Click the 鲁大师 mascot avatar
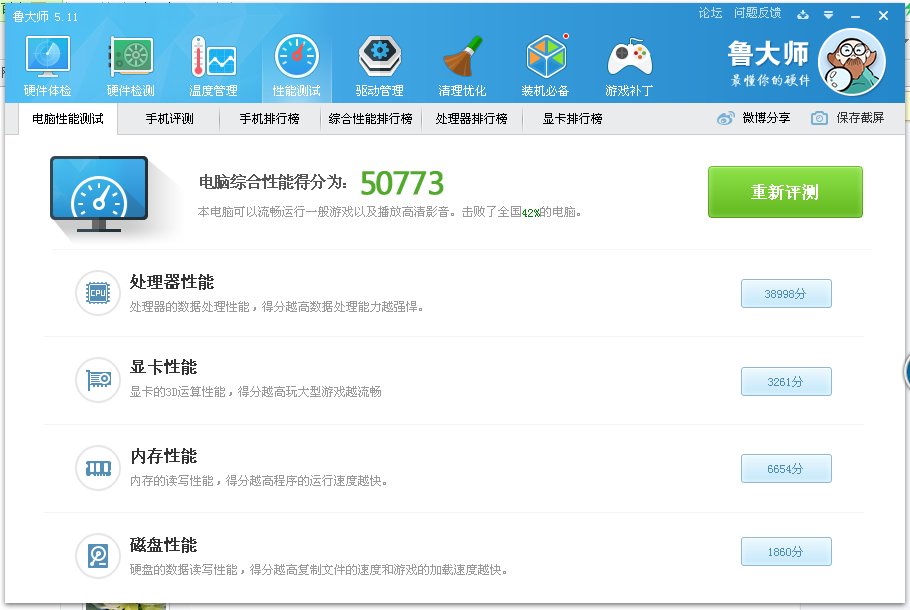910x610 pixels. pos(852,62)
